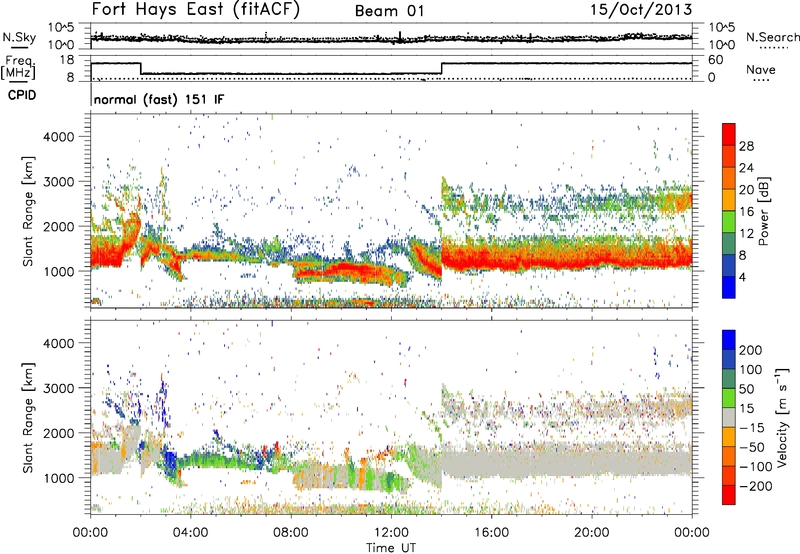The height and width of the screenshot is (554, 800).
Task: Click the '16' power scale value
Action: pyautogui.click(x=746, y=212)
